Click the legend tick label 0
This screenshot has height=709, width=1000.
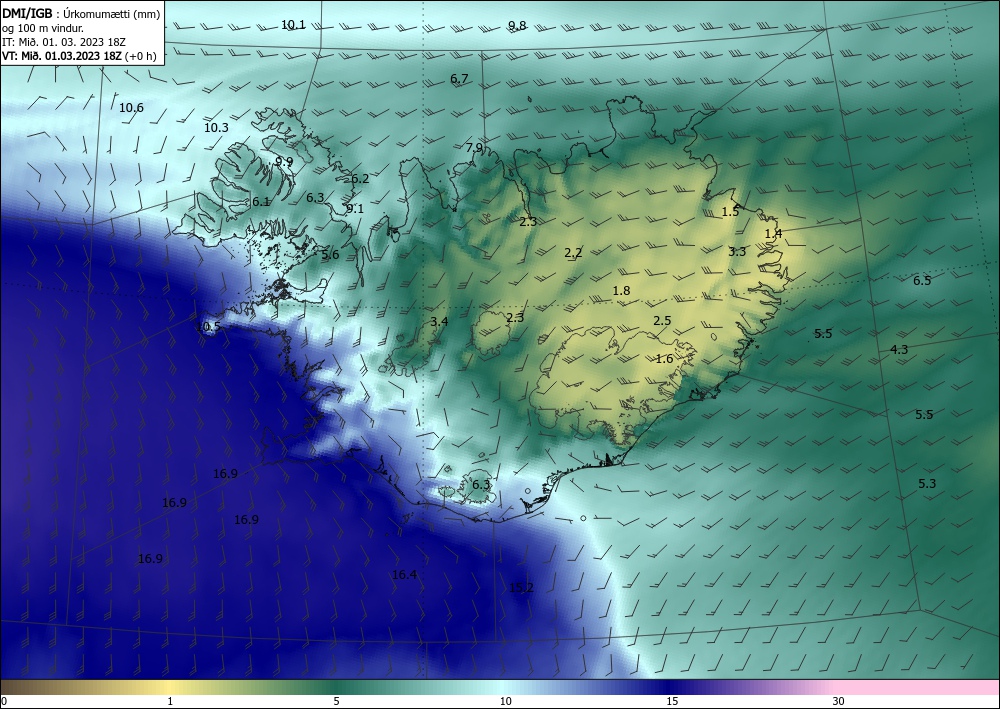pyautogui.click(x=4, y=701)
